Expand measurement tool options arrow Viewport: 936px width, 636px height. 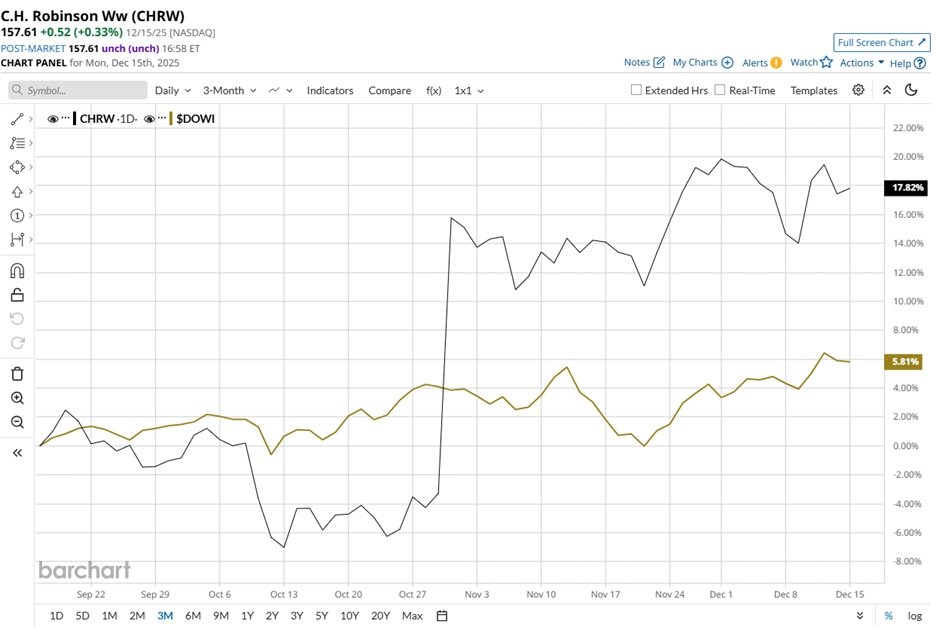coord(30,239)
